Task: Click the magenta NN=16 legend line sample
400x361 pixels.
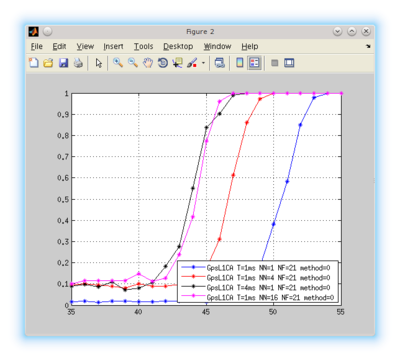Action: 193,296
